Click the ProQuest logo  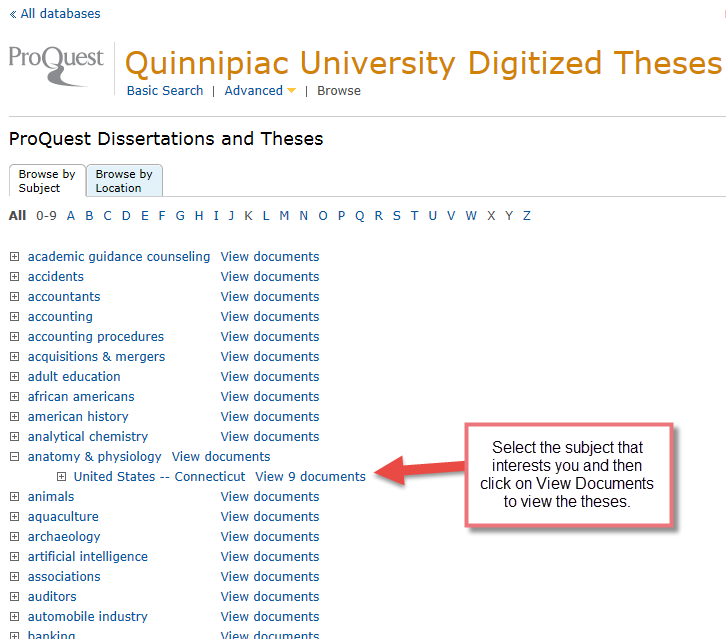(56, 66)
